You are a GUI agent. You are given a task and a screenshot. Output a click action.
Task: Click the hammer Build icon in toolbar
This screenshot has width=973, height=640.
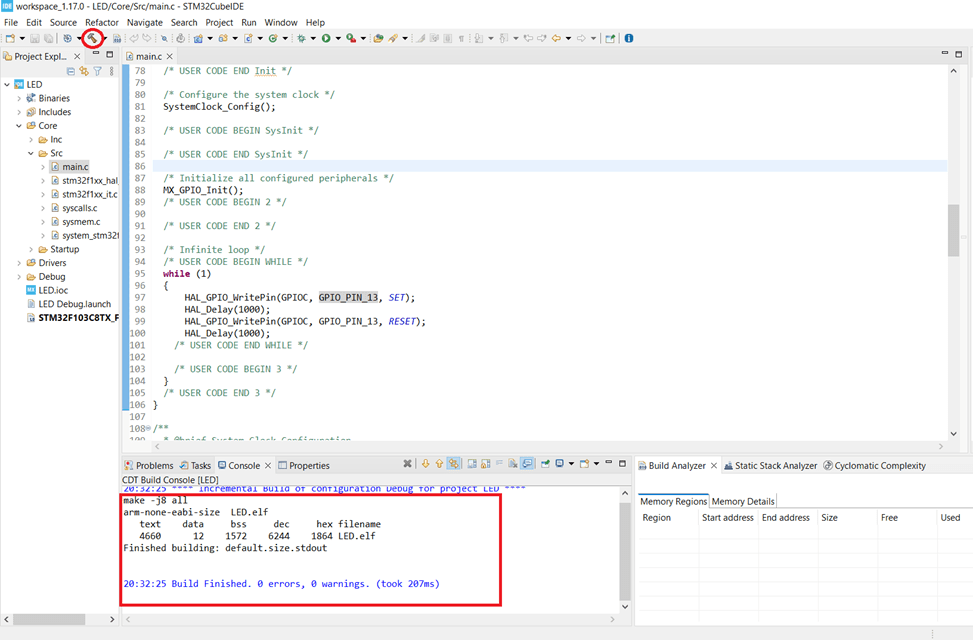92,38
